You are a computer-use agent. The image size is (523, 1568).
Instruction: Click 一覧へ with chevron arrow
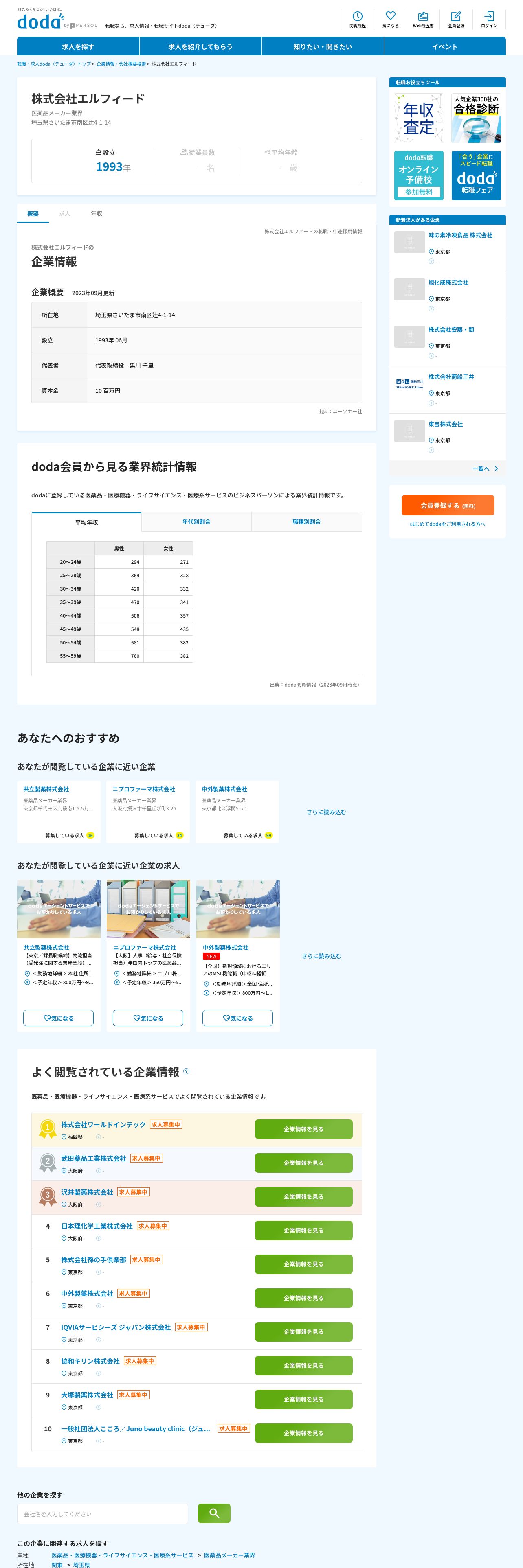(485, 469)
